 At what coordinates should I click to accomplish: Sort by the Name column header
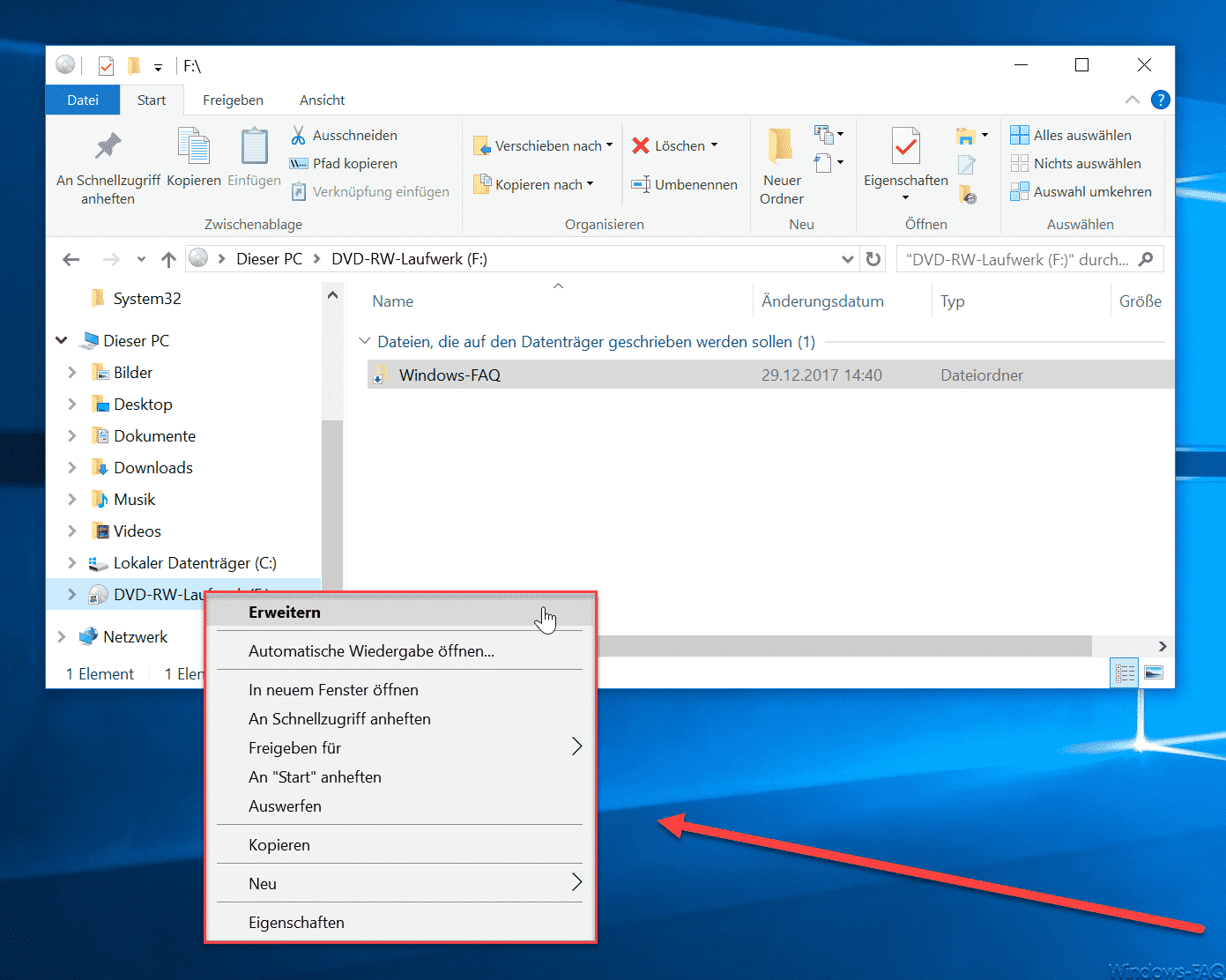(392, 301)
